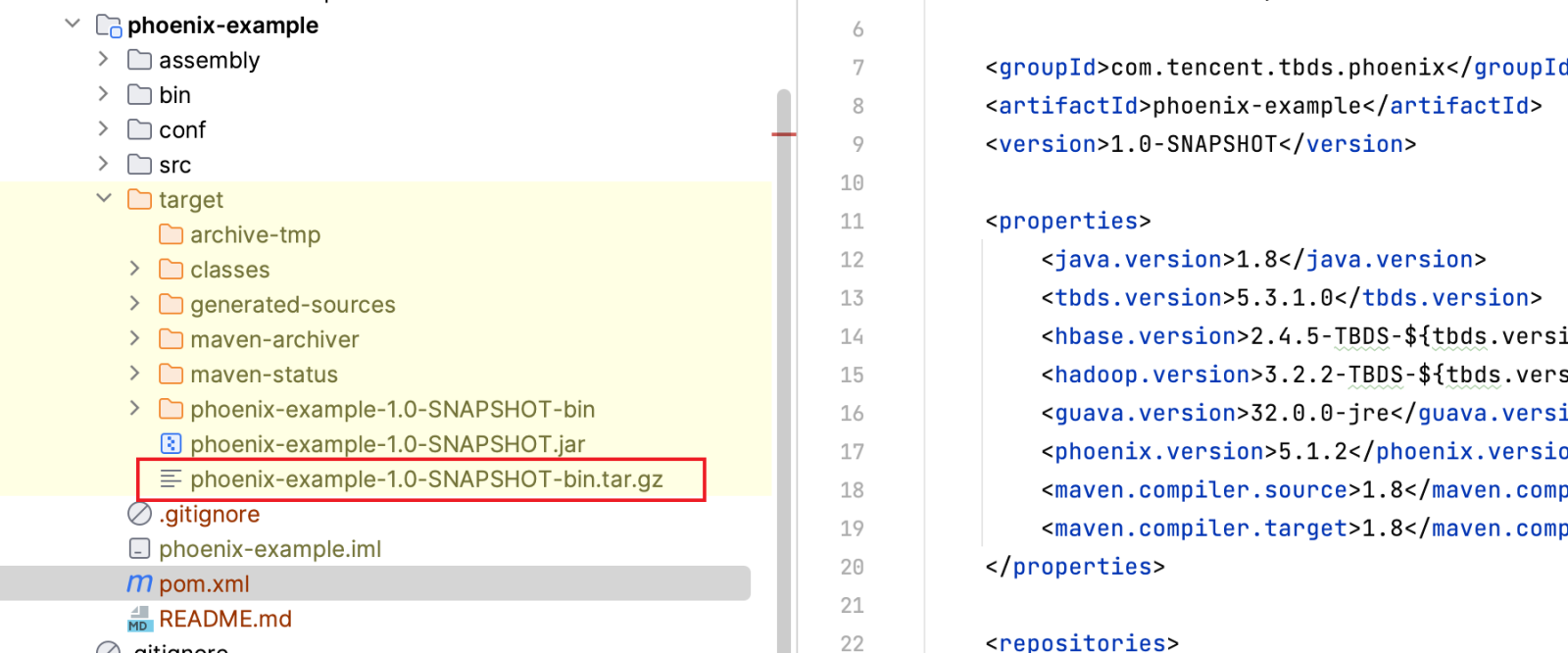This screenshot has height=653, width=1568.
Task: Collapse the phoenix-example project node
Action: click(x=73, y=24)
